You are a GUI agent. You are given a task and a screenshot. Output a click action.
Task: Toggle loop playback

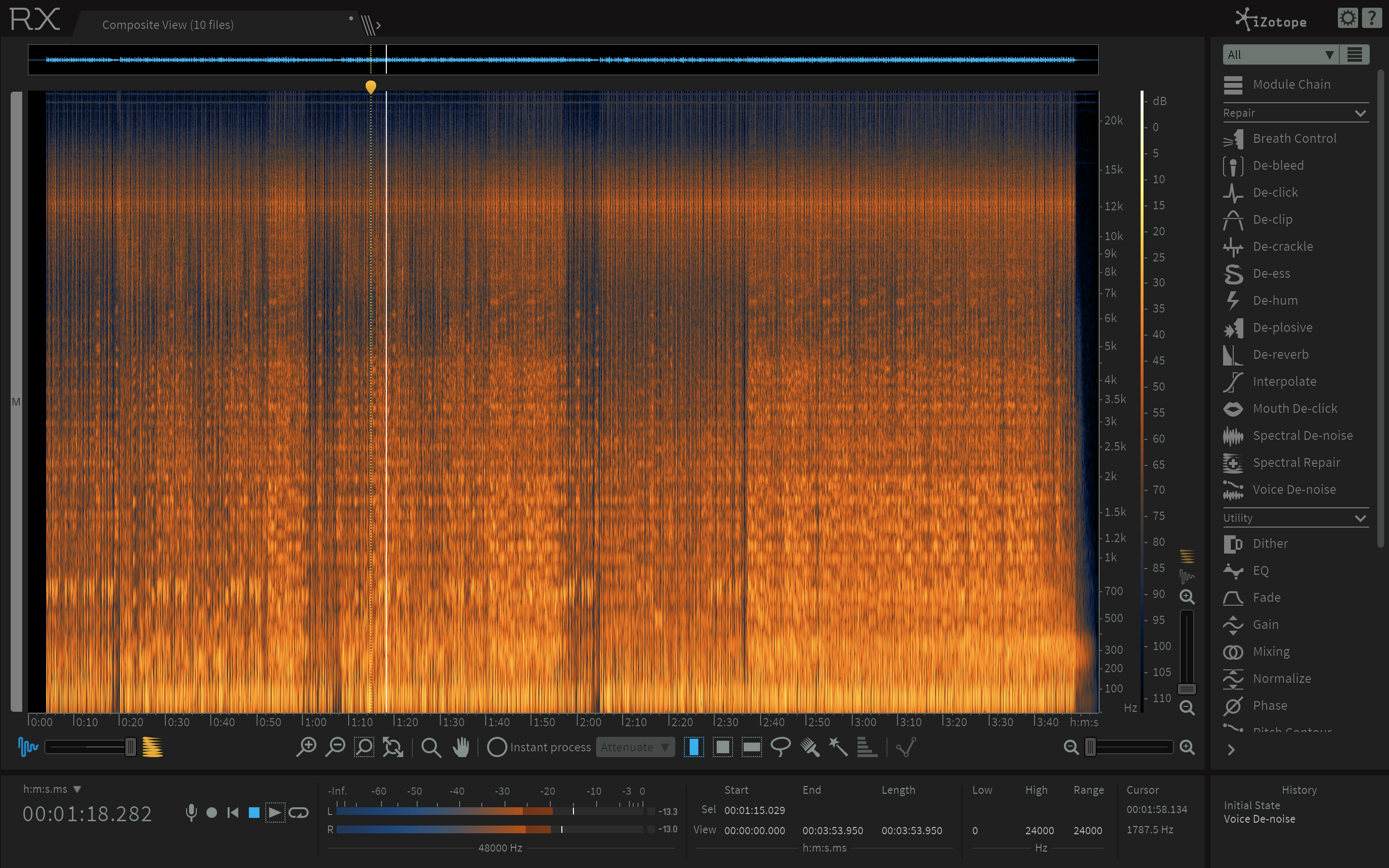pos(299,813)
